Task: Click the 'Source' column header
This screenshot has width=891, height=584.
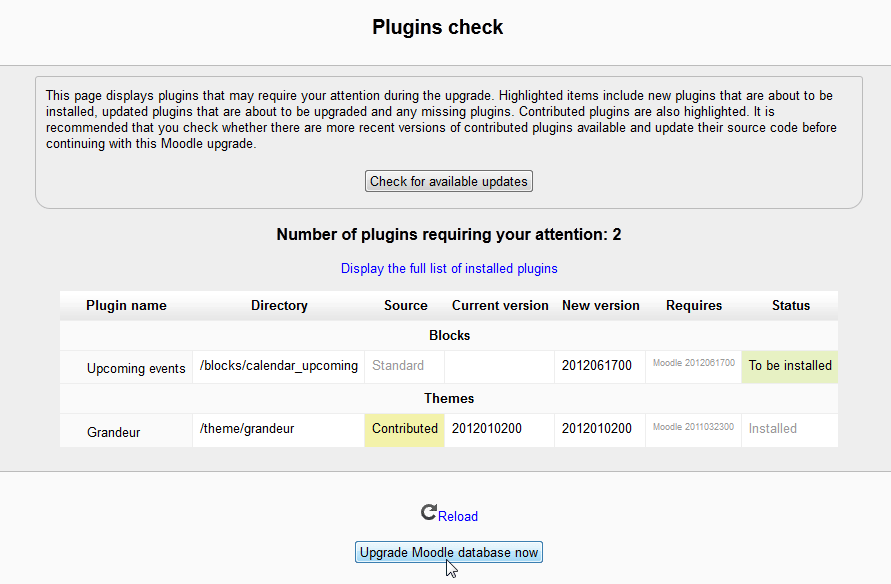Action: point(405,305)
